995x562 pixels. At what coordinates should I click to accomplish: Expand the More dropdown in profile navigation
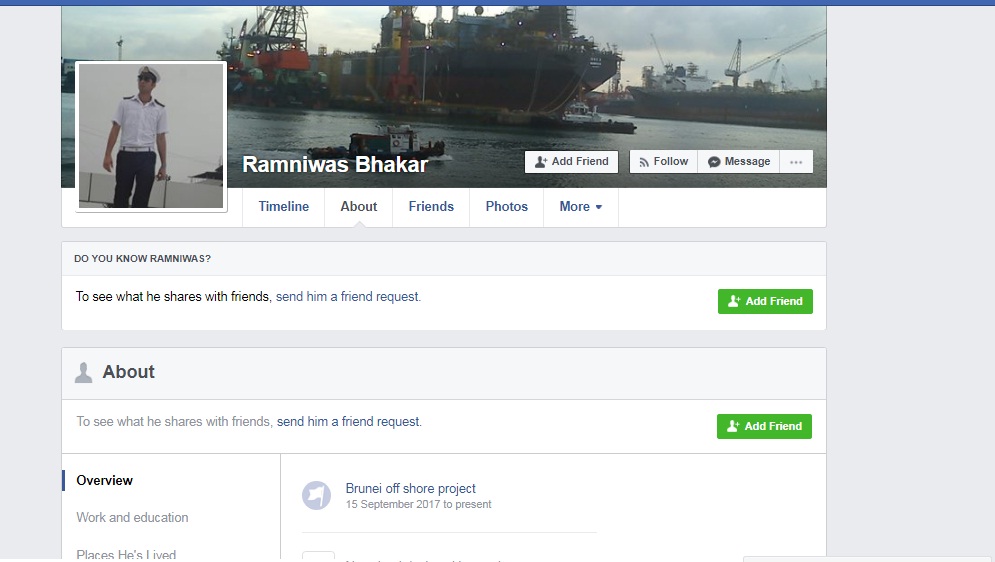pyautogui.click(x=581, y=207)
